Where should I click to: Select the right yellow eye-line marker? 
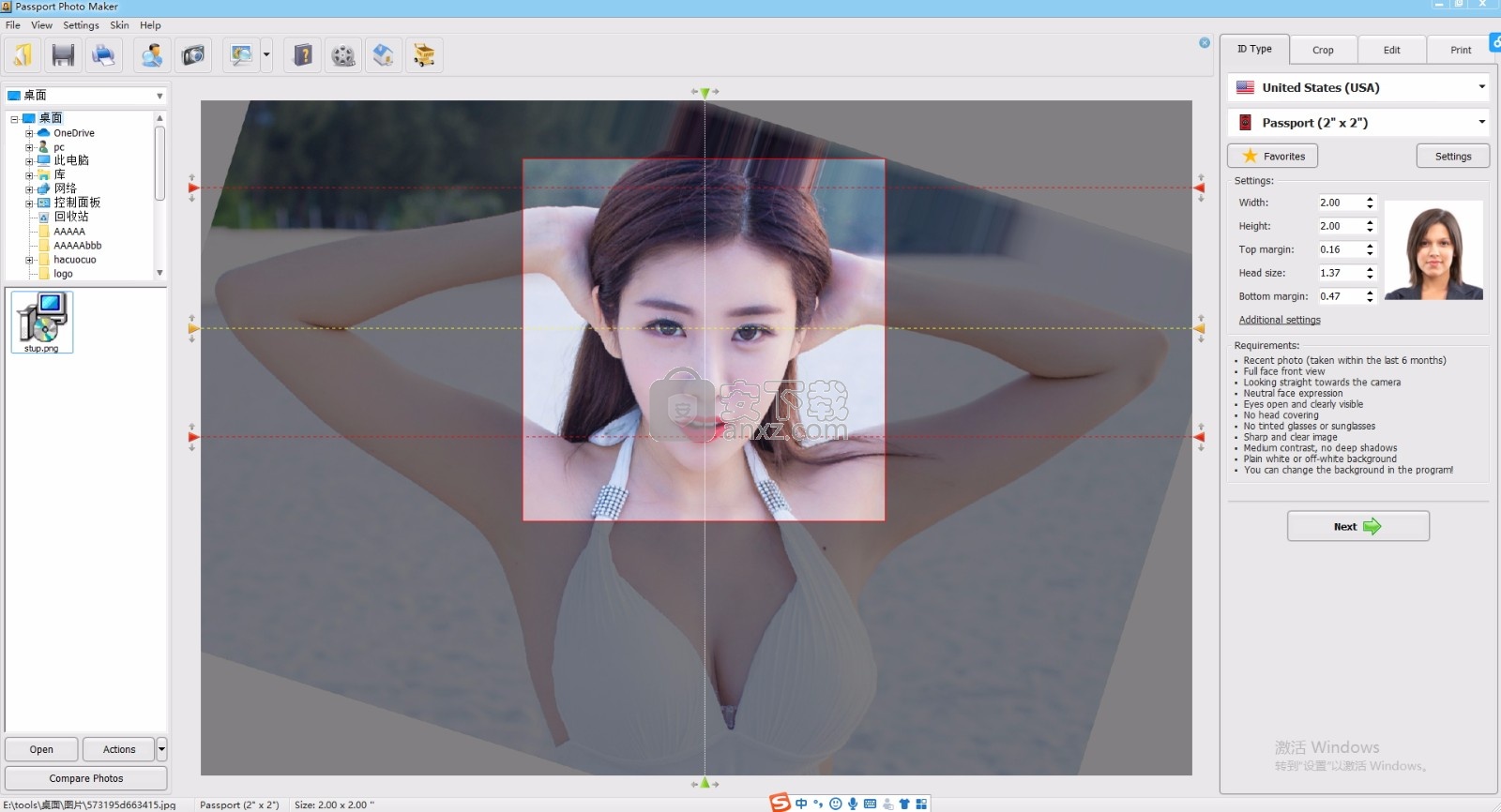point(1200,328)
